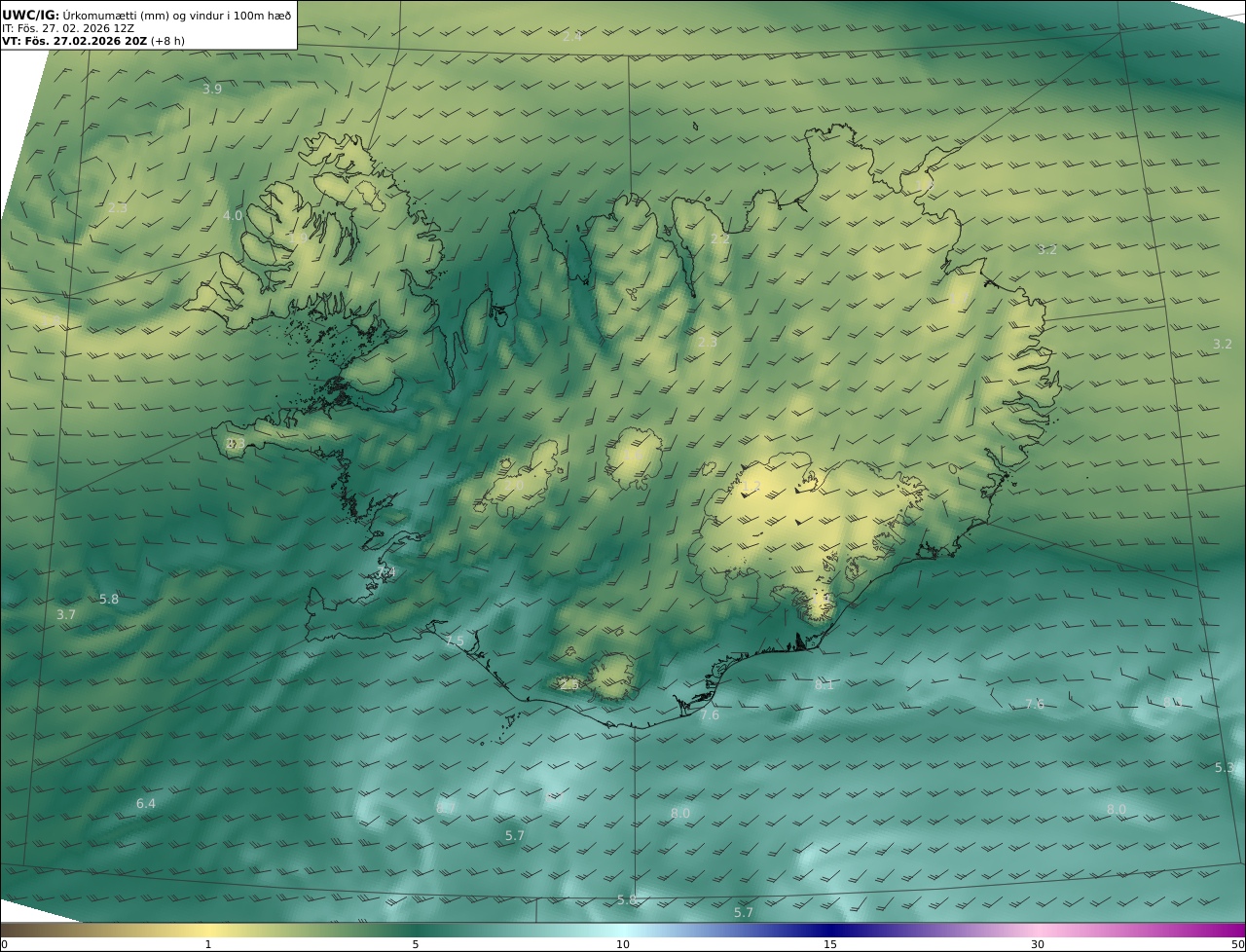The height and width of the screenshot is (952, 1246).
Task: Select the 6.4 value label on the map
Action: point(146,804)
